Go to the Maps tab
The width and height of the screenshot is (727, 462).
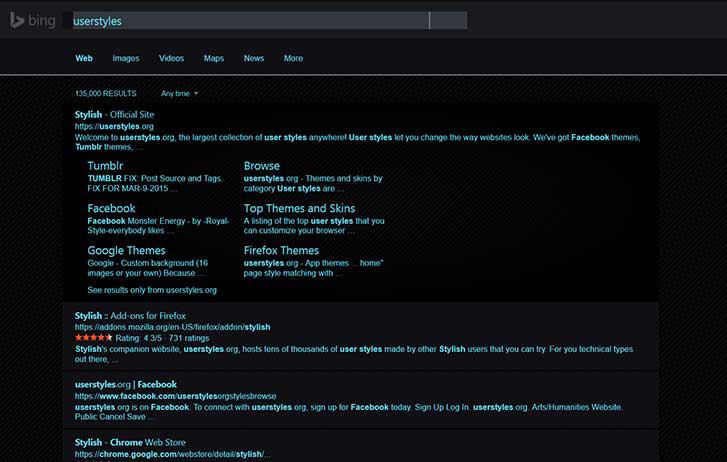tap(214, 58)
